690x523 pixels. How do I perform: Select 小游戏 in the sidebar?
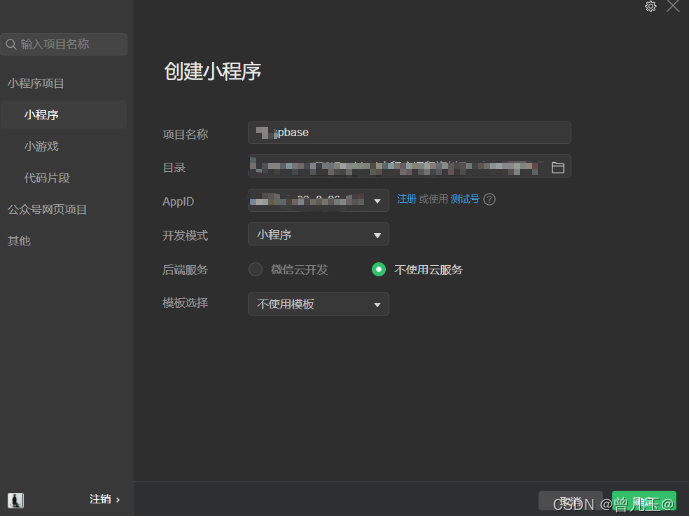(41, 146)
